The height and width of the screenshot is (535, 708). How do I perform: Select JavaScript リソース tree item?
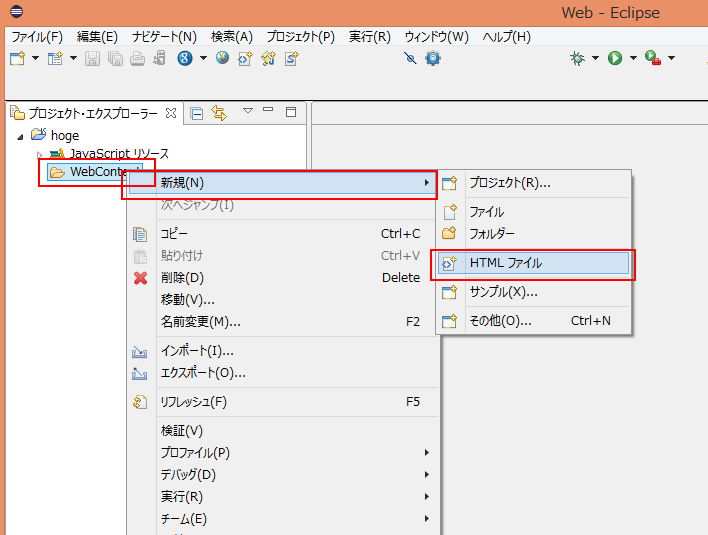119,154
